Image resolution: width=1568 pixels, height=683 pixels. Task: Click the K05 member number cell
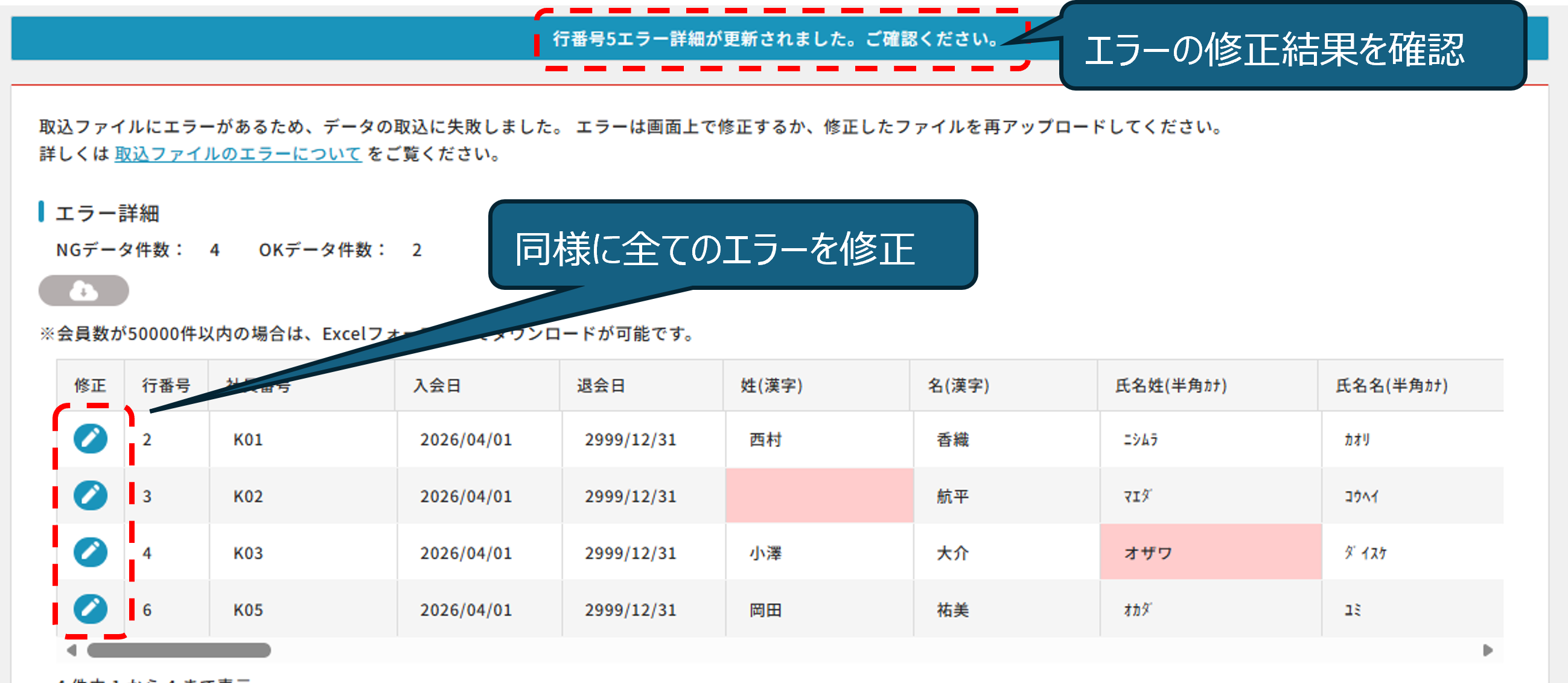pyautogui.click(x=248, y=609)
